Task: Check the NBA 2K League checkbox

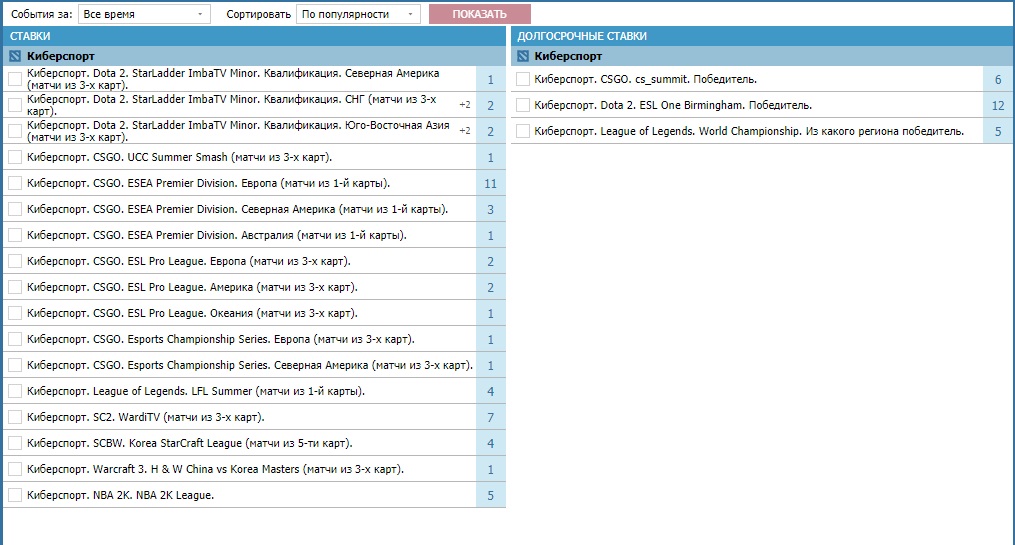Action: [15, 495]
